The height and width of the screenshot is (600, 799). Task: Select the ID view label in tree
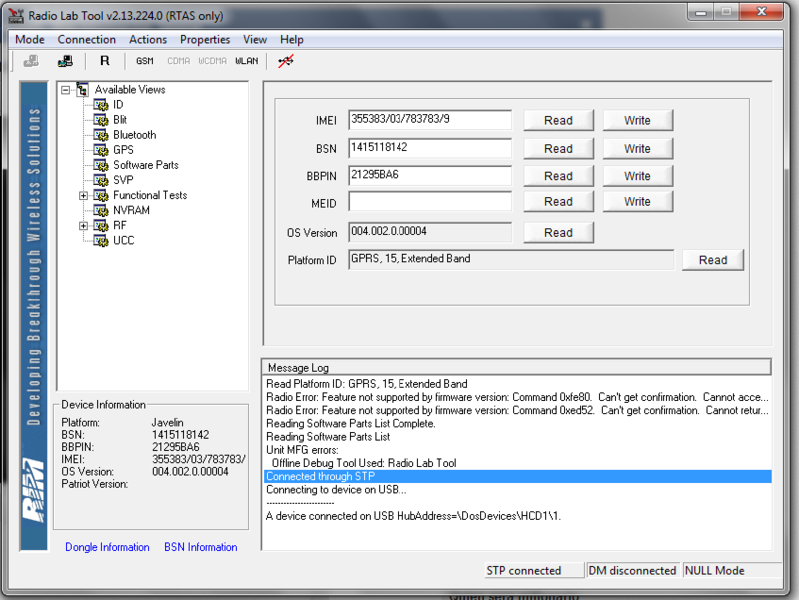pyautogui.click(x=118, y=105)
